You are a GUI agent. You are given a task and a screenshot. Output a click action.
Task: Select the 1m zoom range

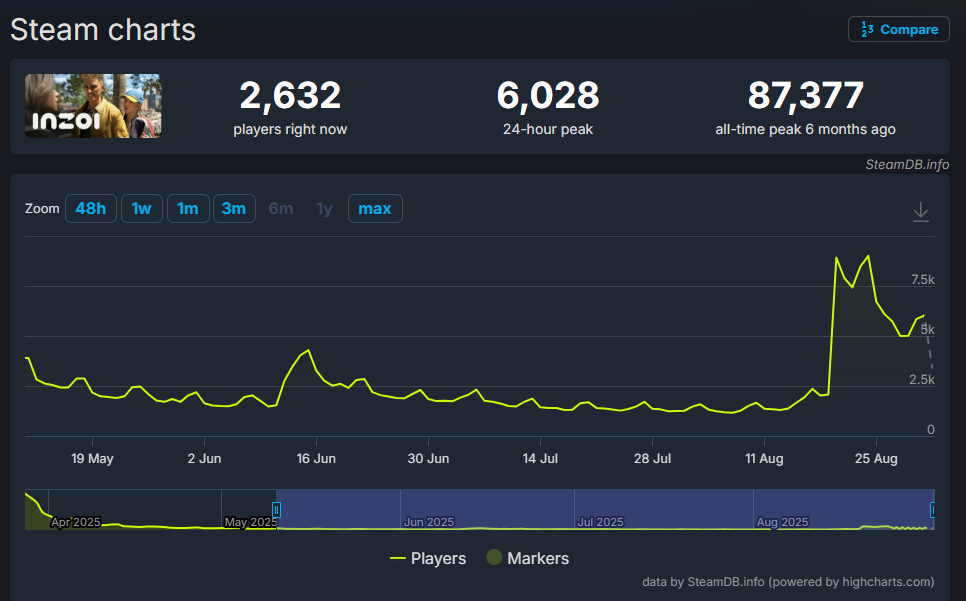(188, 209)
